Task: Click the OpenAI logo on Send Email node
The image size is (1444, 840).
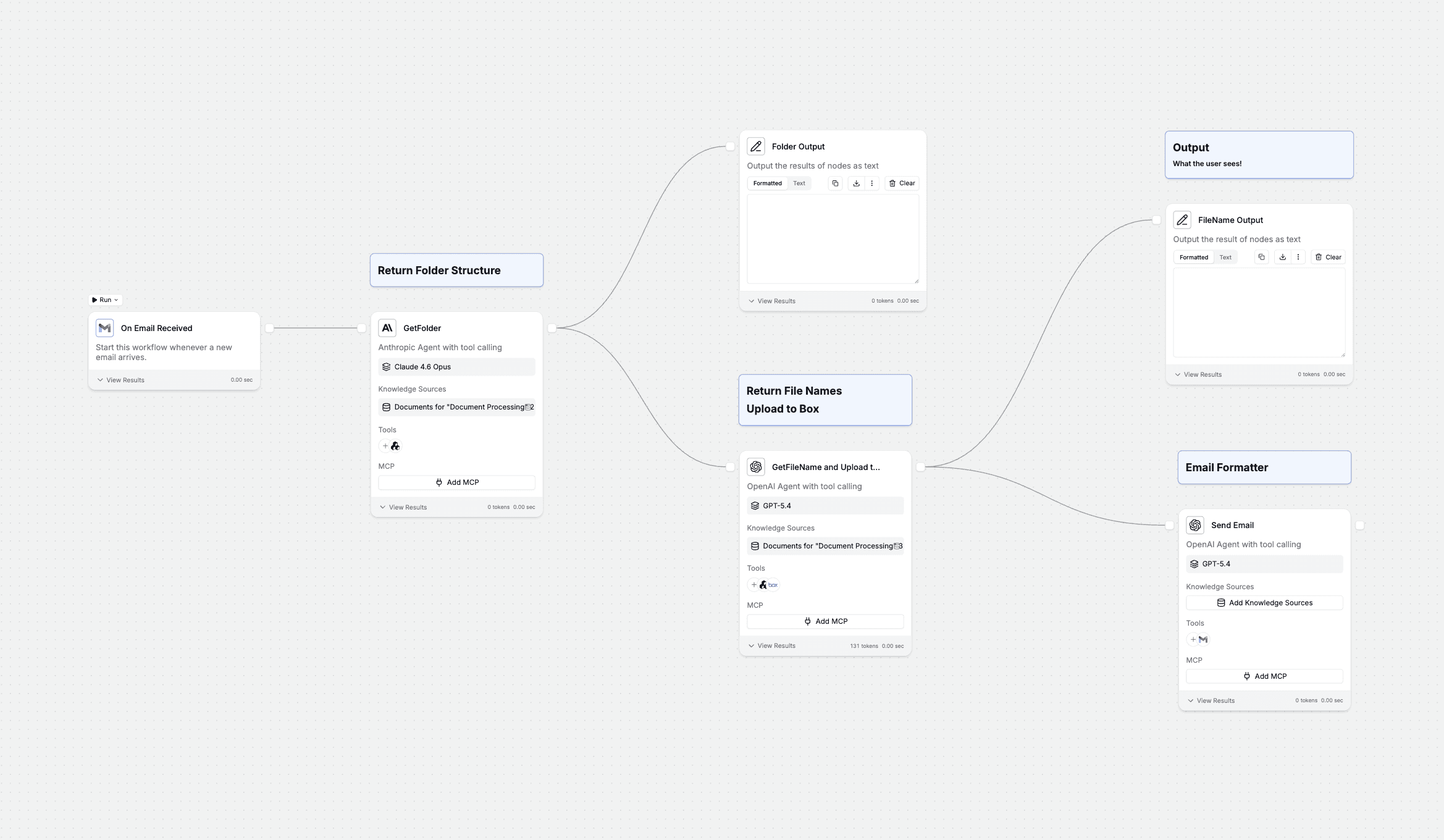Action: [1195, 525]
